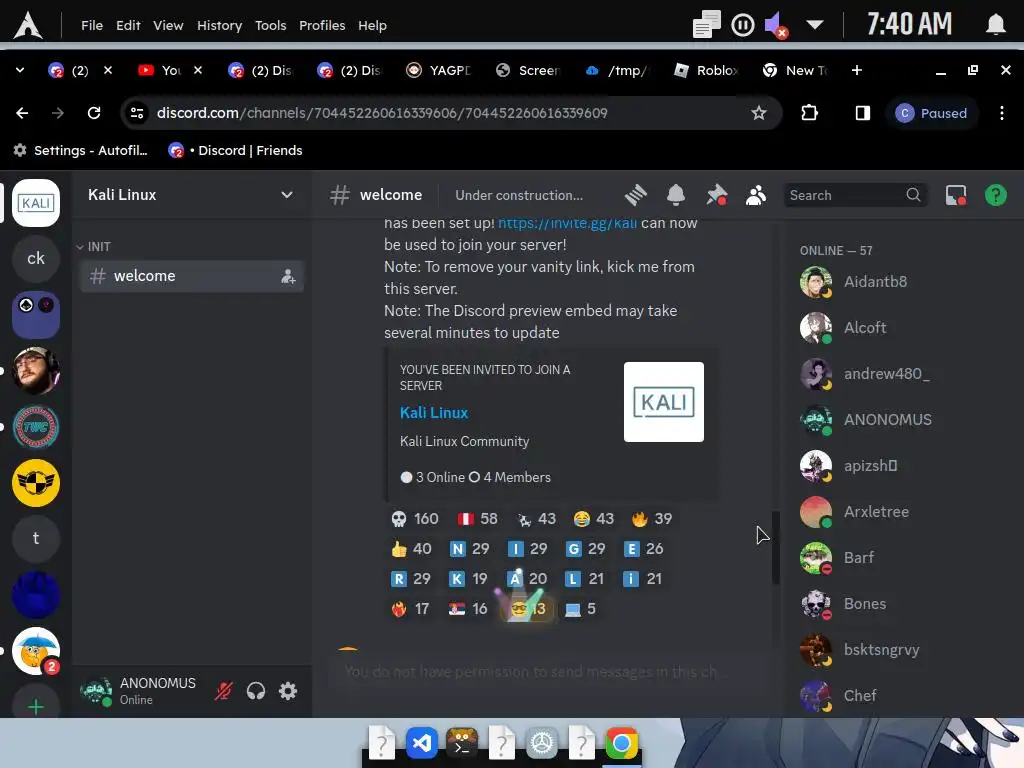The width and height of the screenshot is (1024, 768).
Task: Open the Paused profile button
Action: (931, 113)
